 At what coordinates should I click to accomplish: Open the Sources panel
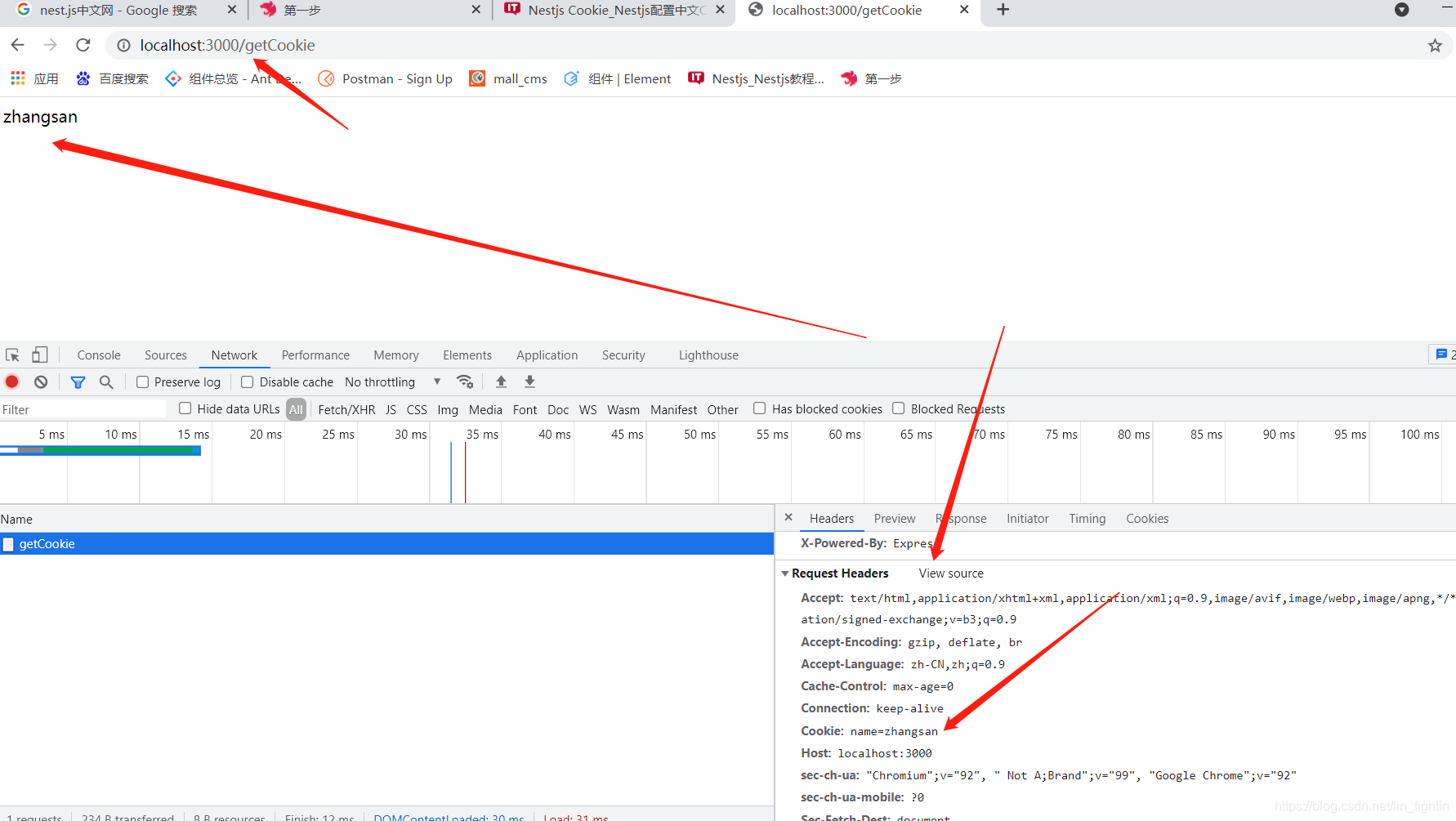pyautogui.click(x=166, y=355)
